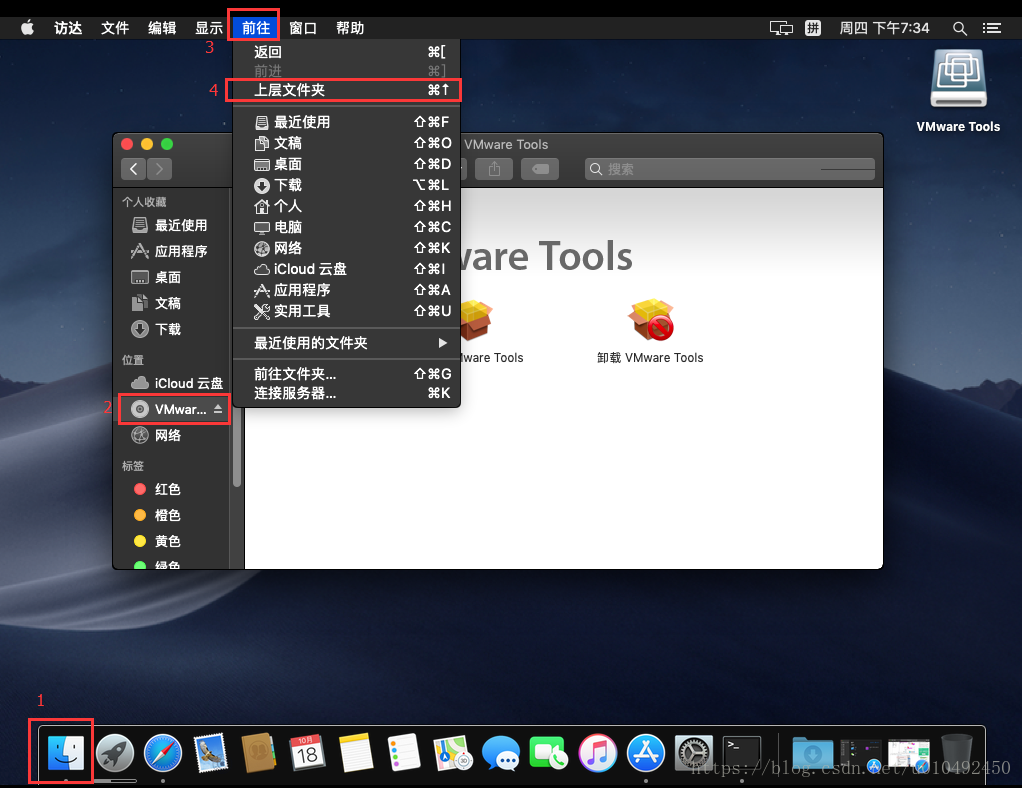The image size is (1022, 788).
Task: Click the display mirroring menu bar icon
Action: 781,28
